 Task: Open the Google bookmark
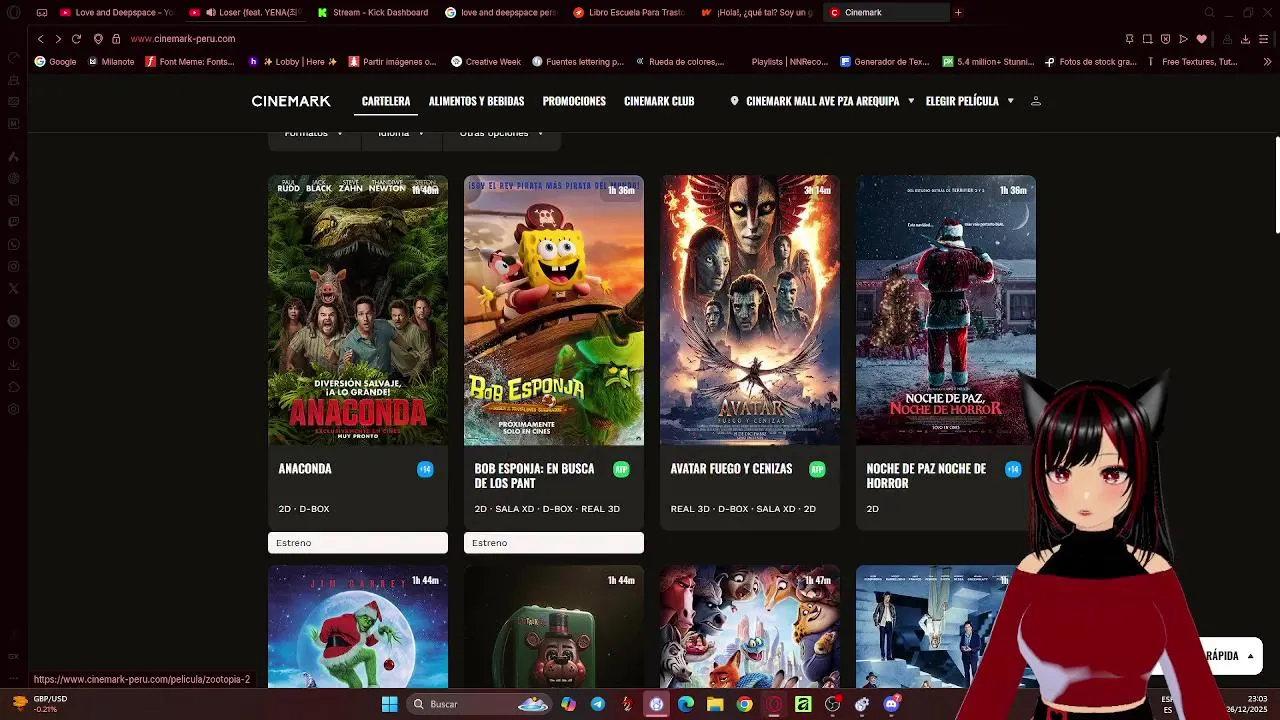point(55,62)
